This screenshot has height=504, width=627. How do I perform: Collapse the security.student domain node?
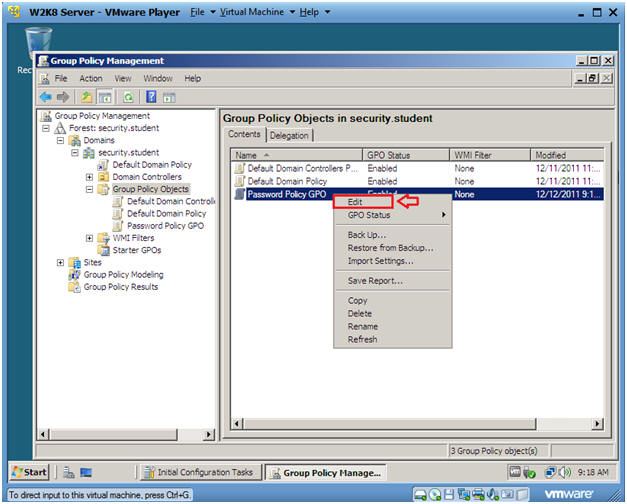75,153
